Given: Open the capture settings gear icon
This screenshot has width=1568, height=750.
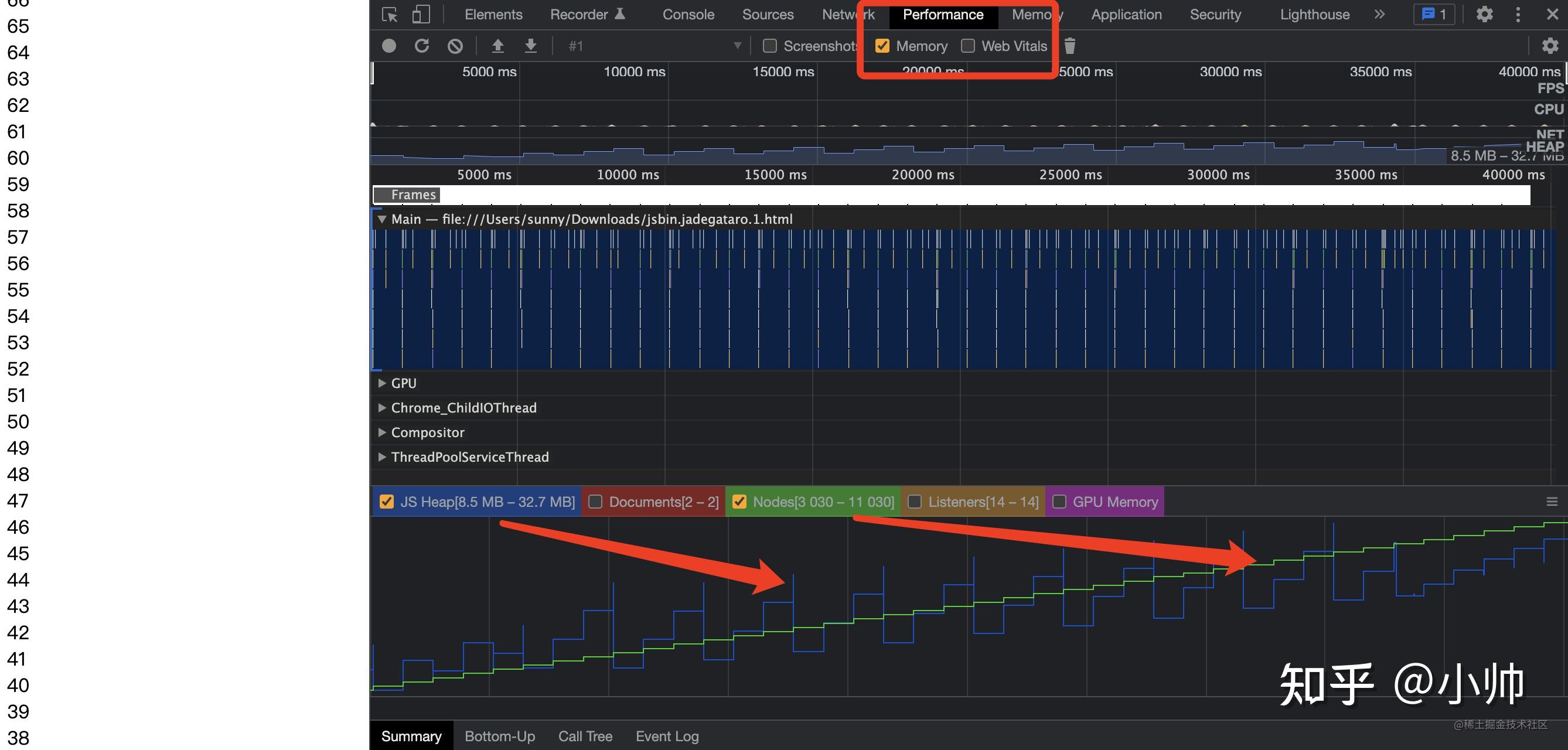Looking at the screenshot, I should (x=1549, y=46).
